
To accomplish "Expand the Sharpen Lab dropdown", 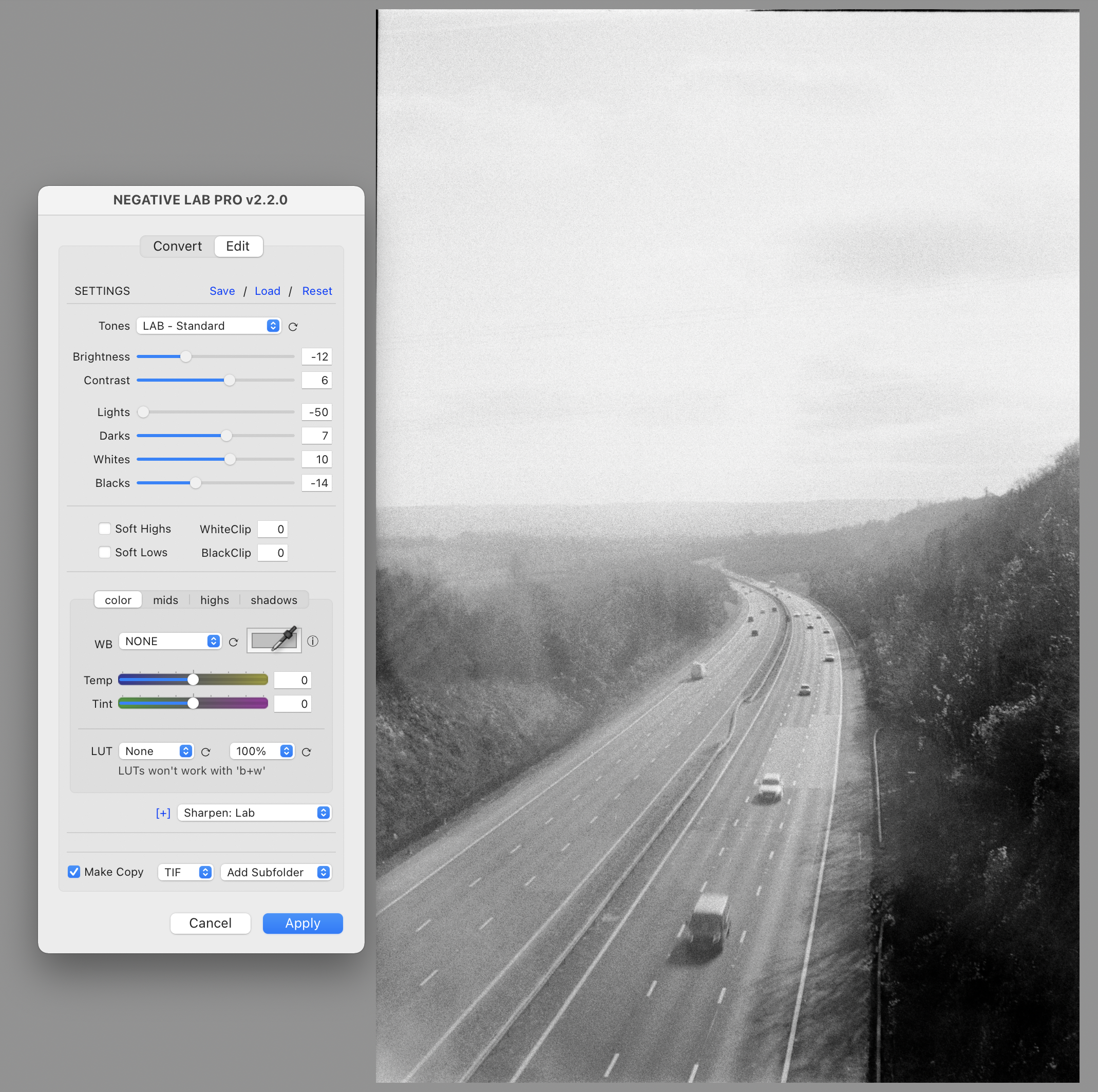I will point(323,812).
